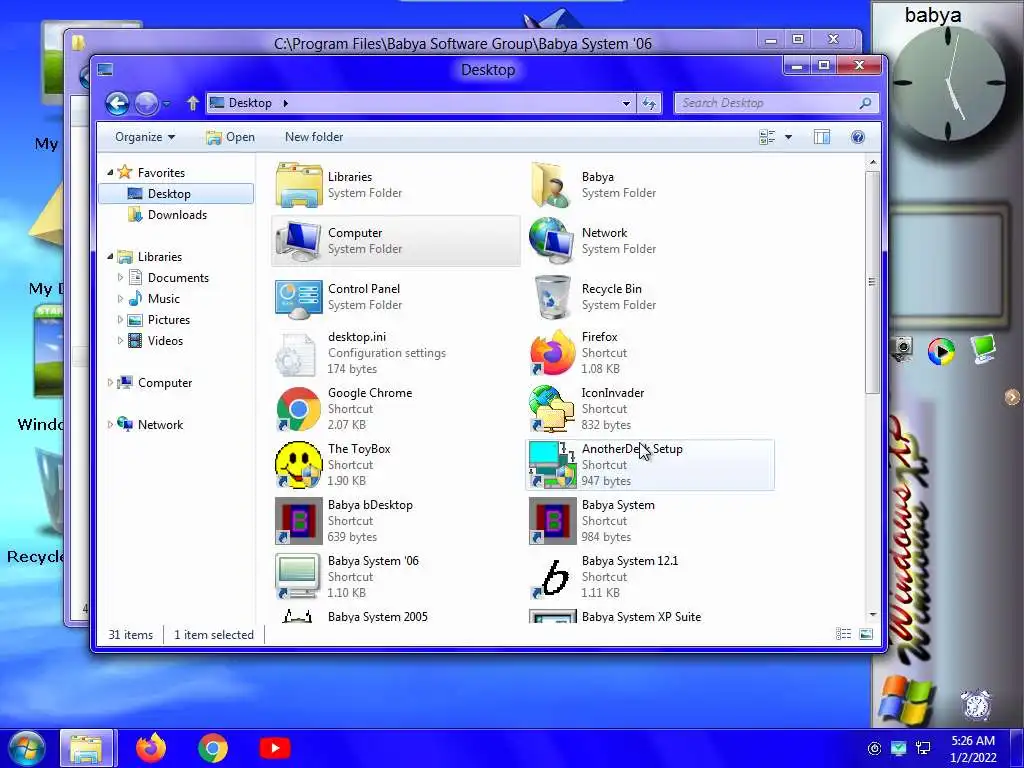Open address bar history dropdown
This screenshot has height=768, width=1024.
(626, 103)
